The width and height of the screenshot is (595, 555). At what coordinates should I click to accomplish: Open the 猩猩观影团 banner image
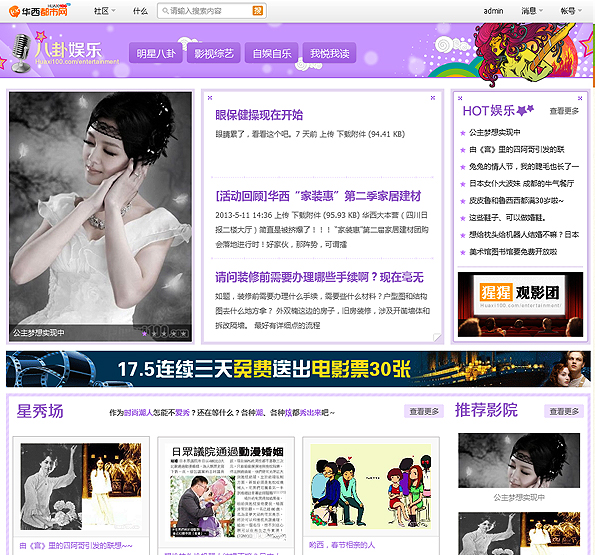point(520,304)
